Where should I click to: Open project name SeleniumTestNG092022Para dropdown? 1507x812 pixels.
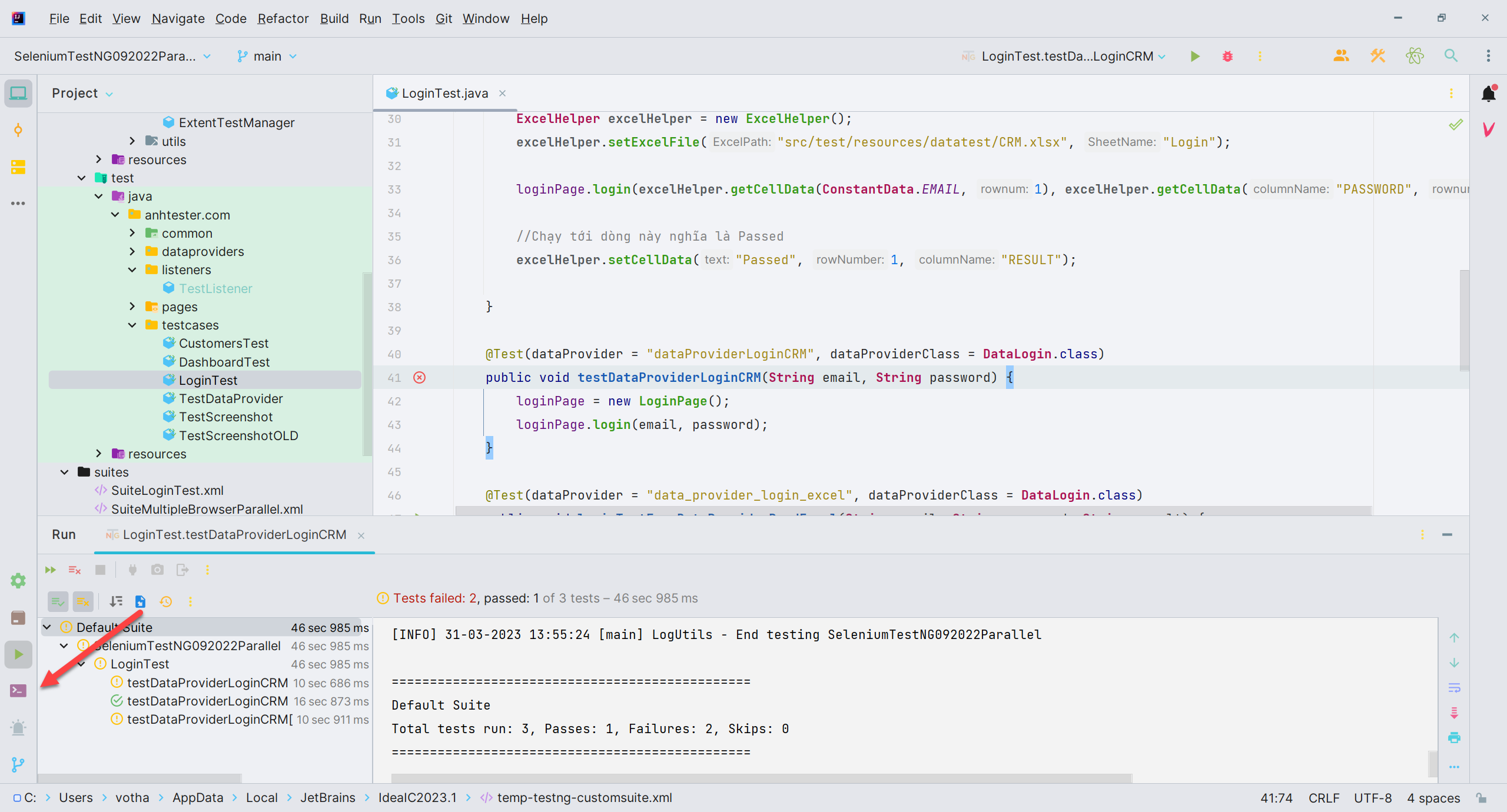(112, 56)
